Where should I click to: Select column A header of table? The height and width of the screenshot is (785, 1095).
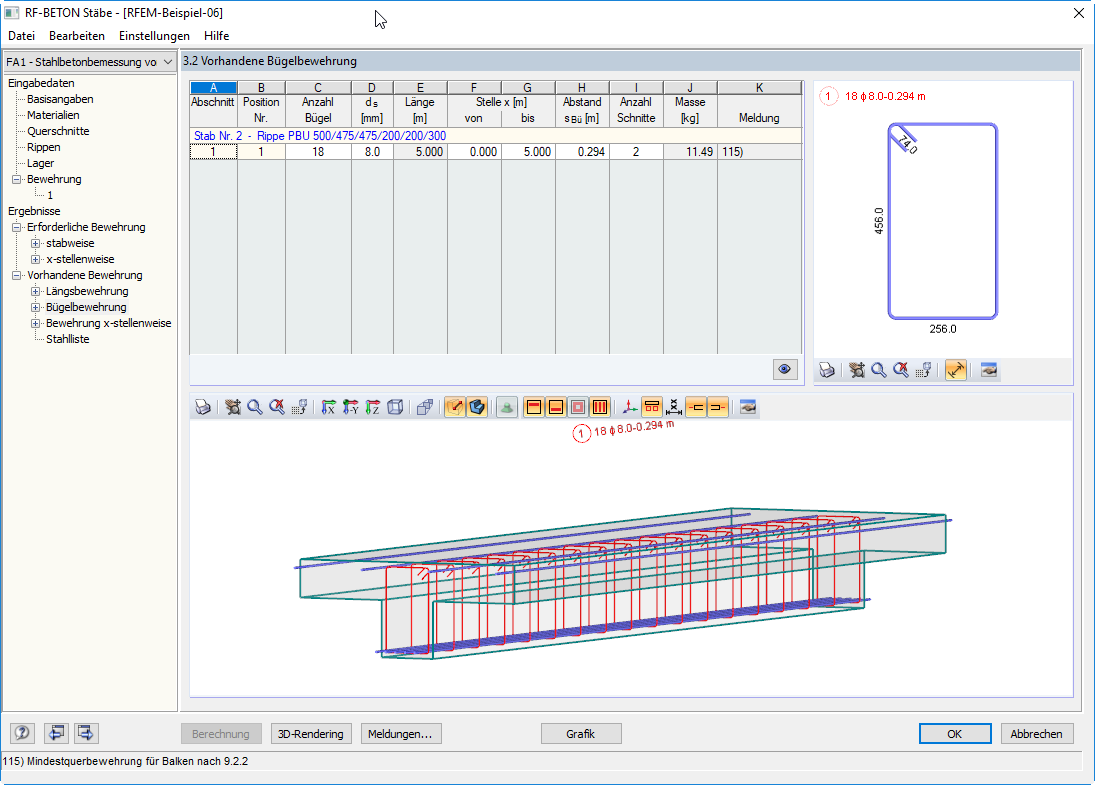click(x=214, y=87)
